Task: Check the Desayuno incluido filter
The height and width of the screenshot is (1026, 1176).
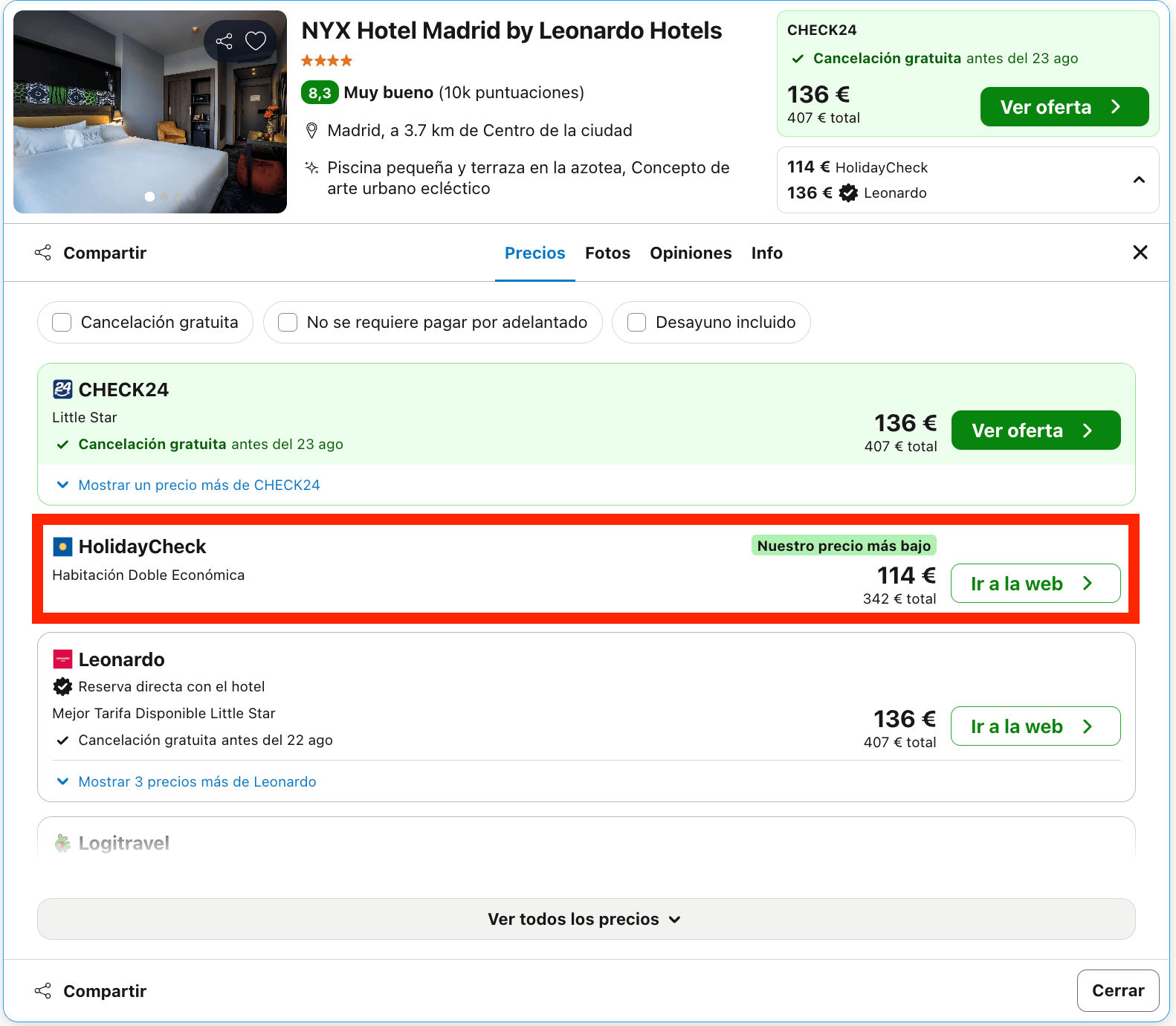Action: click(636, 323)
